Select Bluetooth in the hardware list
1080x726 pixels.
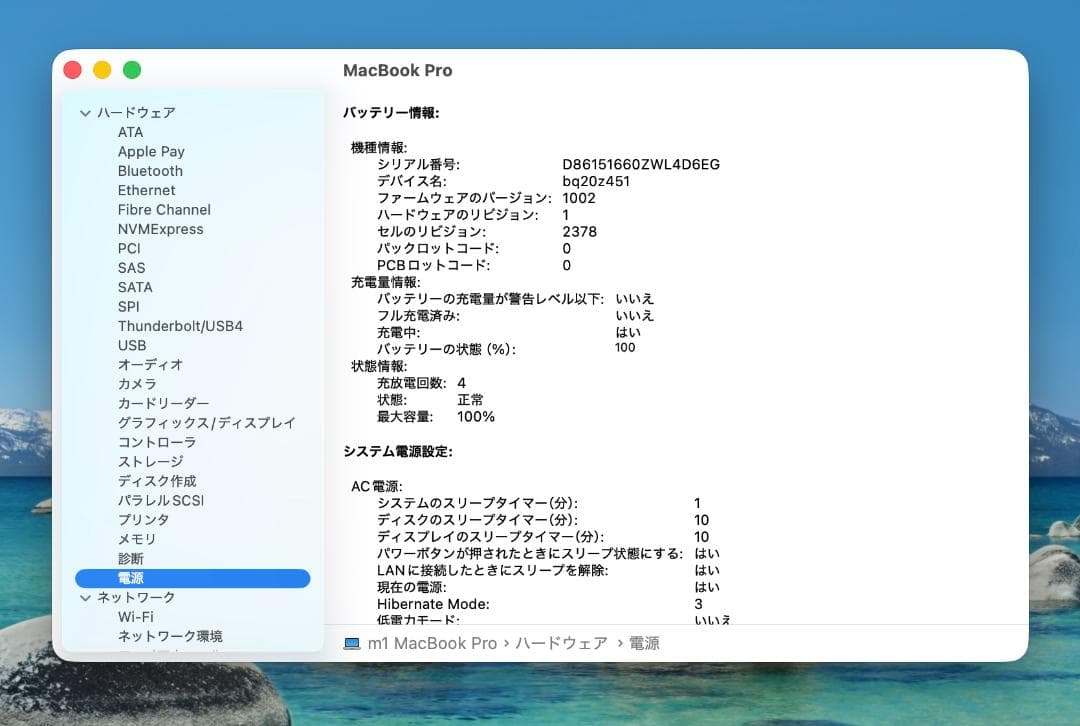click(x=150, y=171)
